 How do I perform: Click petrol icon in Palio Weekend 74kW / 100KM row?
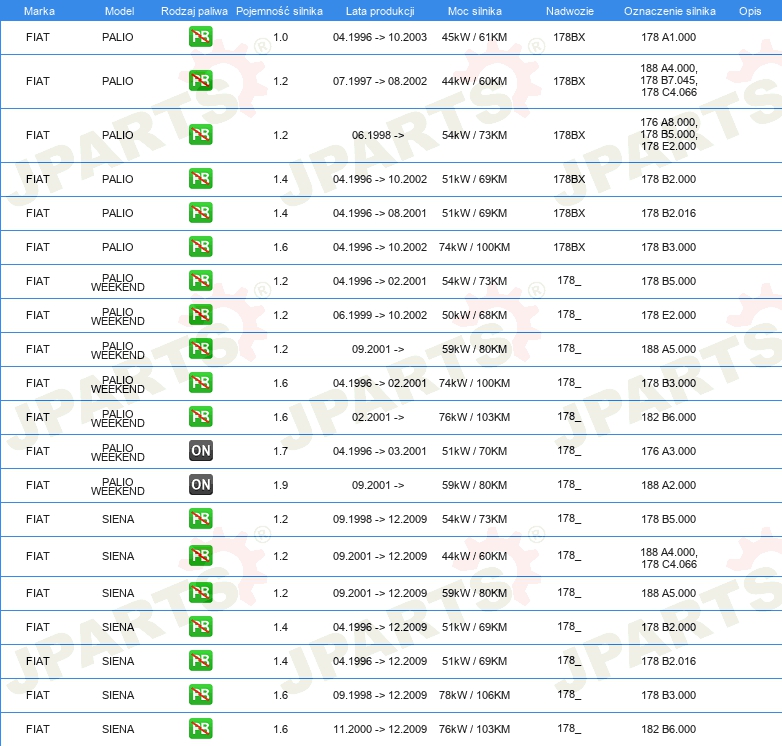point(200,382)
